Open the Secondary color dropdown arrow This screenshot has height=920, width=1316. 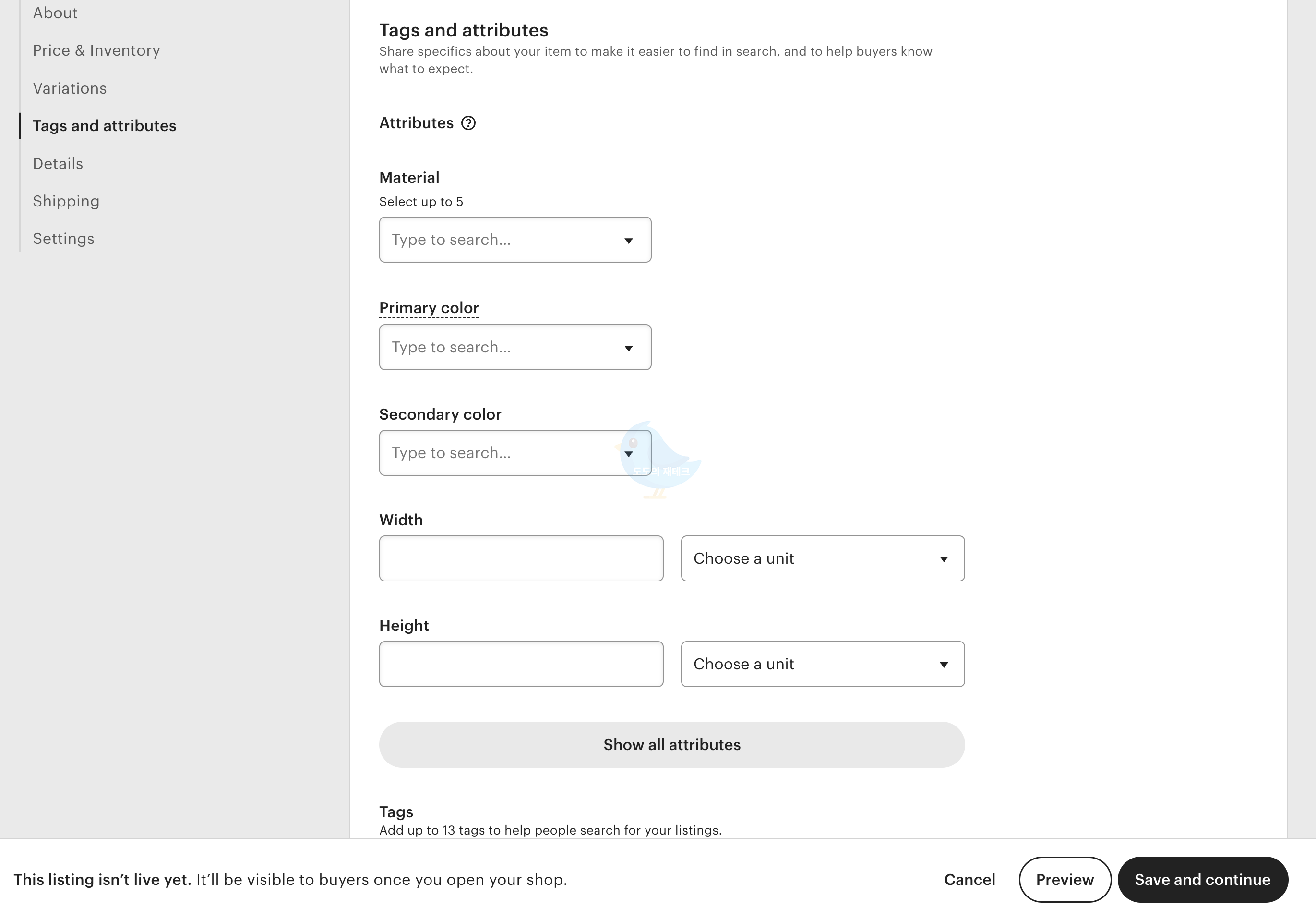(x=628, y=454)
